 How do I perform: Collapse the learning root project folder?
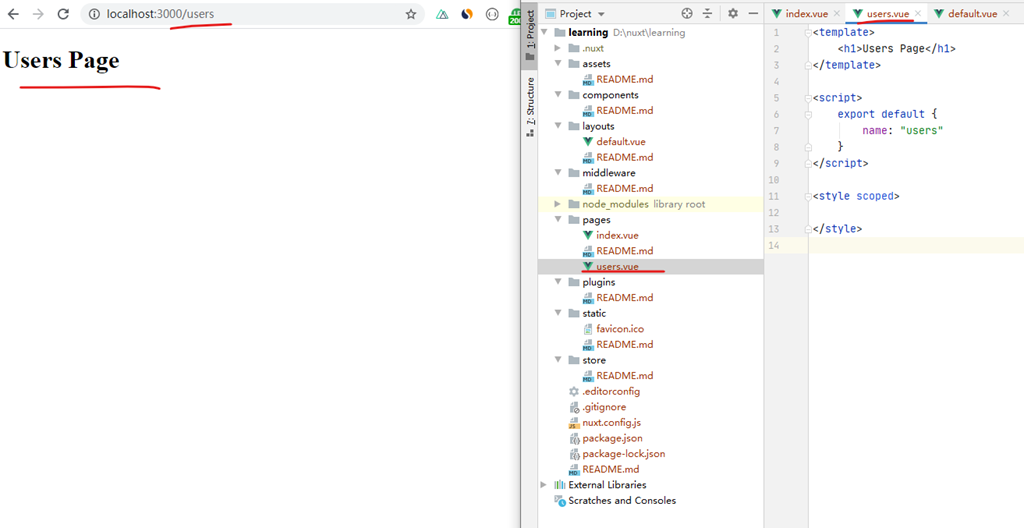(545, 33)
